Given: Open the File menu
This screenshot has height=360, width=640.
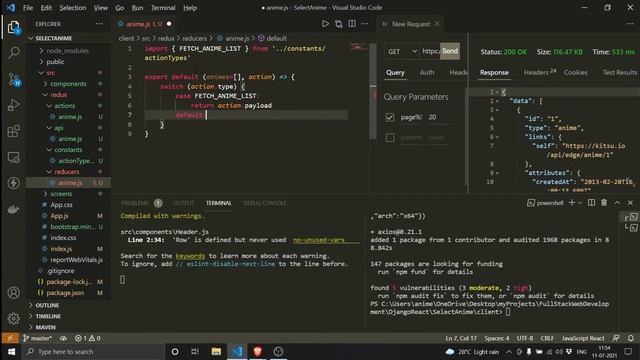Looking at the screenshot, I should click(x=28, y=8).
